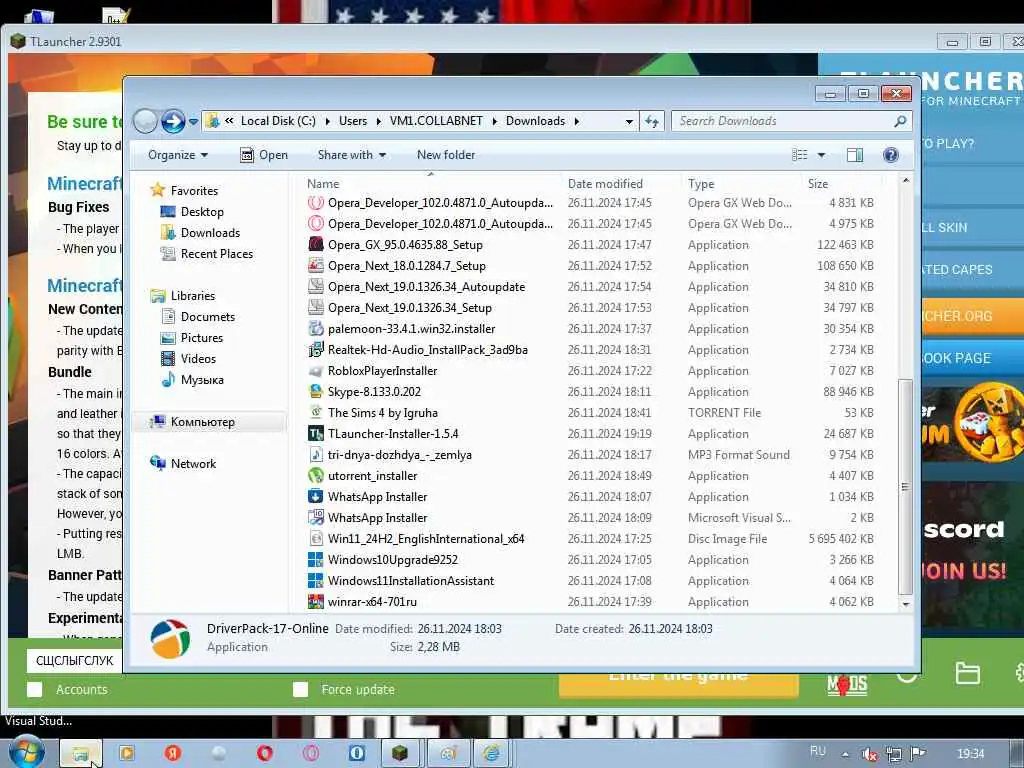
Task: Select TLauncher-Installer-1.5.4 file icon
Action: (x=316, y=434)
